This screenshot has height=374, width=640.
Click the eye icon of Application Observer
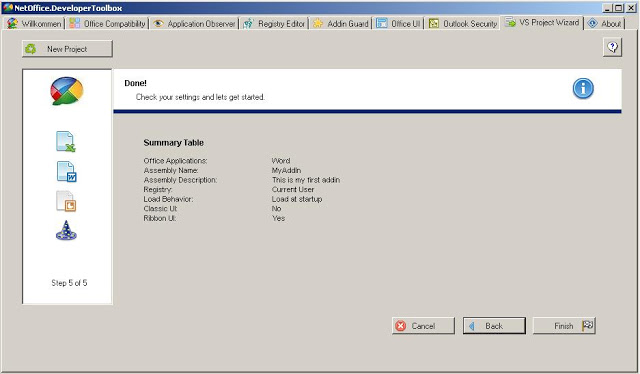pos(158,24)
